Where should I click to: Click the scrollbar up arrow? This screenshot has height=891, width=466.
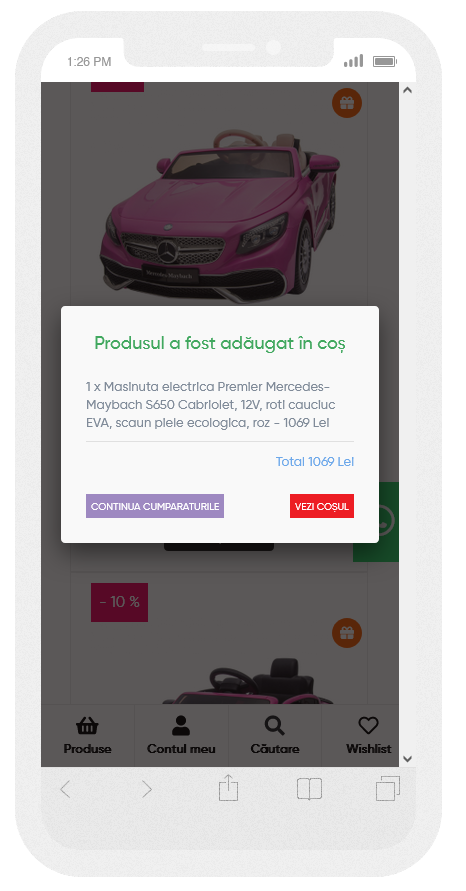(x=407, y=90)
